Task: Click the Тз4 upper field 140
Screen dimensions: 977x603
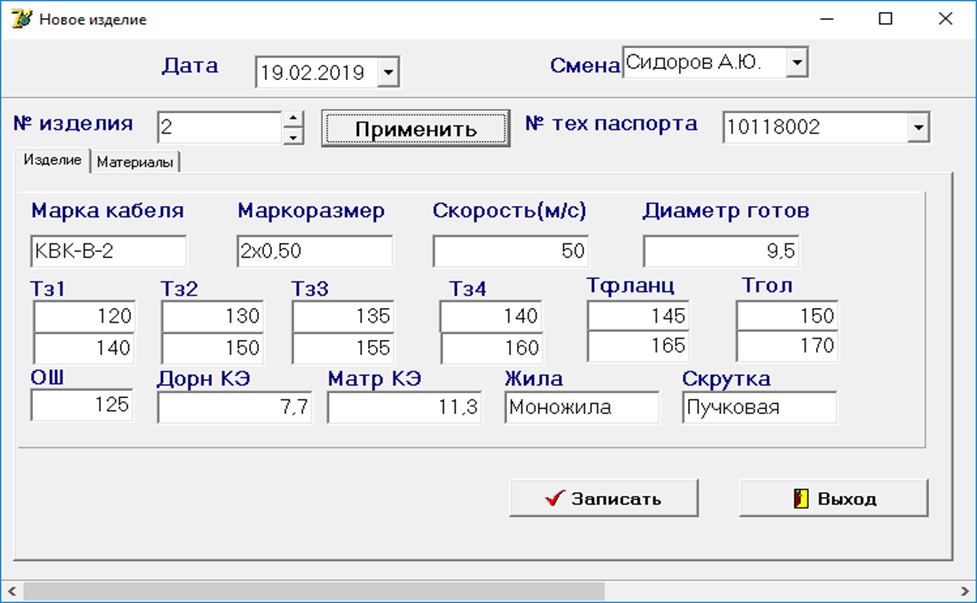Action: [490, 316]
